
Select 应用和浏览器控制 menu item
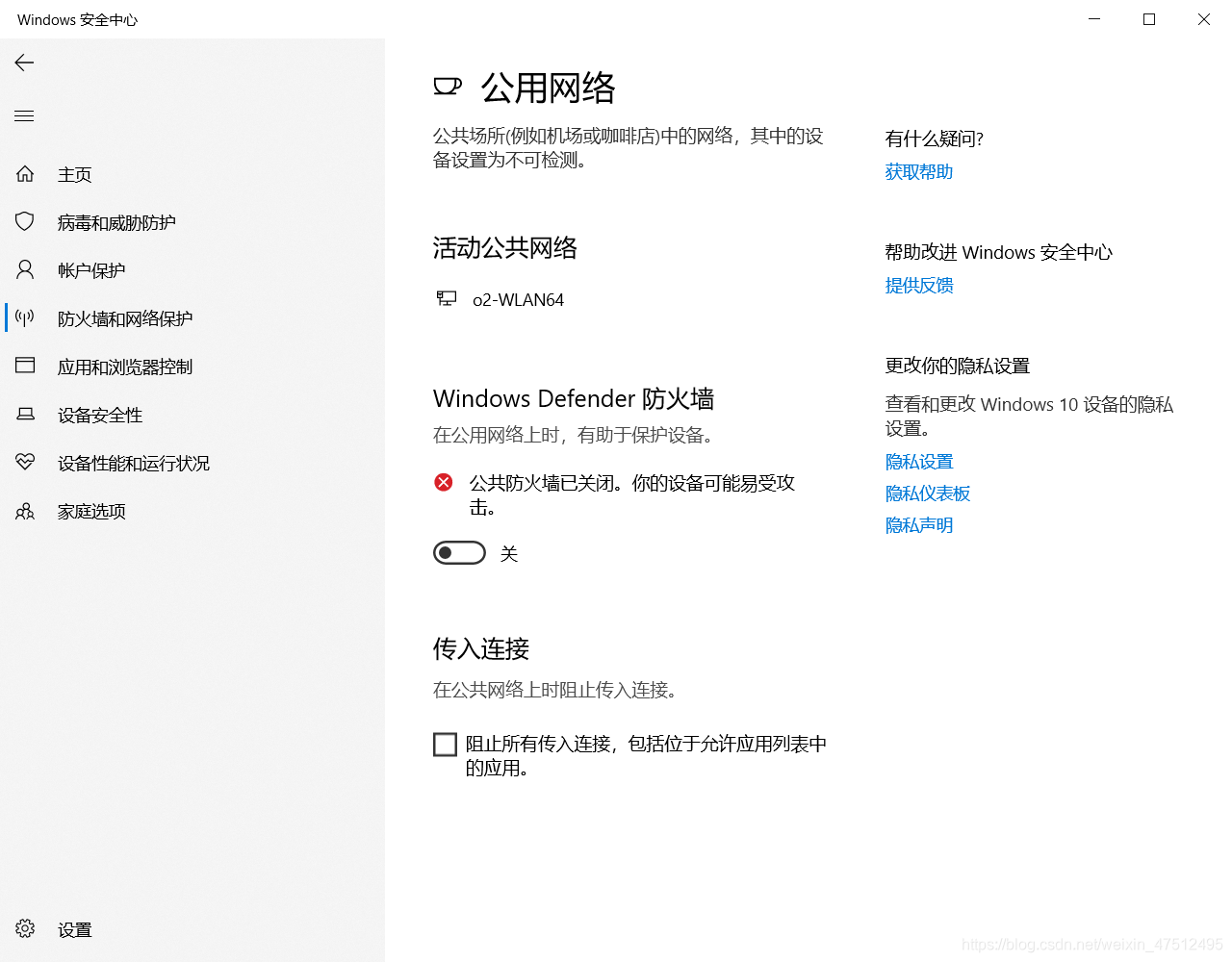[x=125, y=367]
